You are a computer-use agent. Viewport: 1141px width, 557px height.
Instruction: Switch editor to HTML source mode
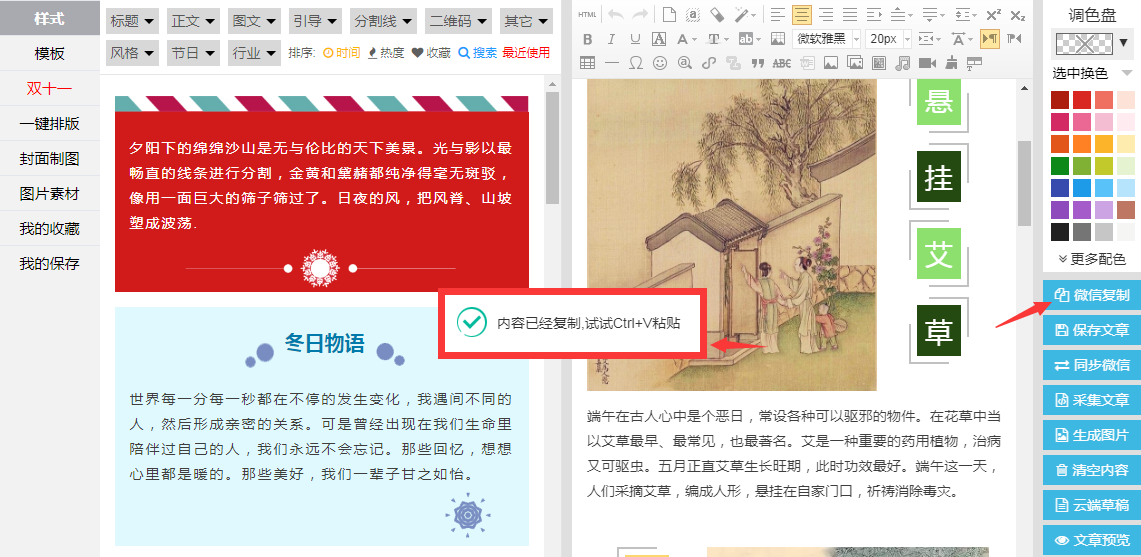[587, 15]
